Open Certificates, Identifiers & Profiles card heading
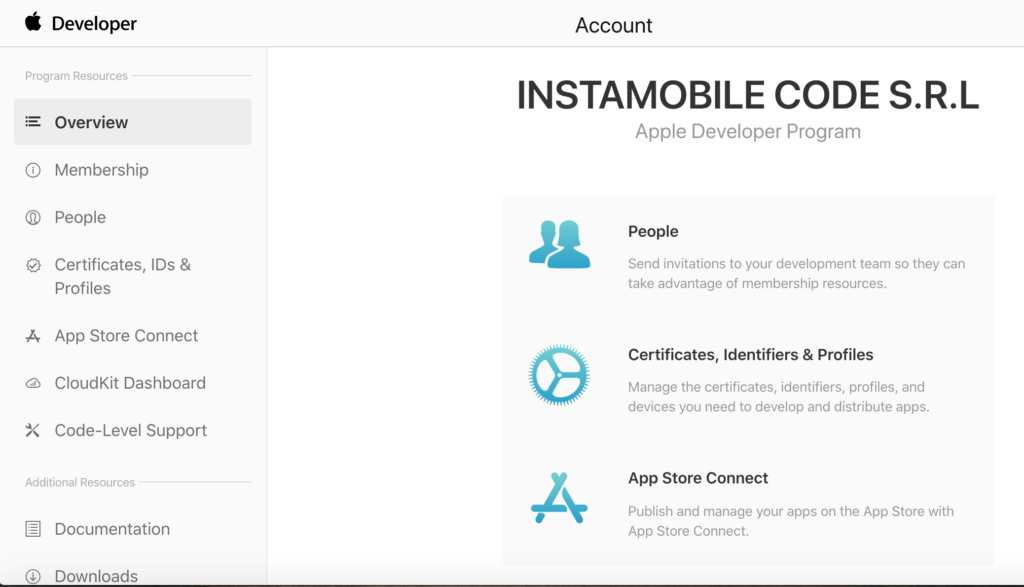 [x=750, y=355]
